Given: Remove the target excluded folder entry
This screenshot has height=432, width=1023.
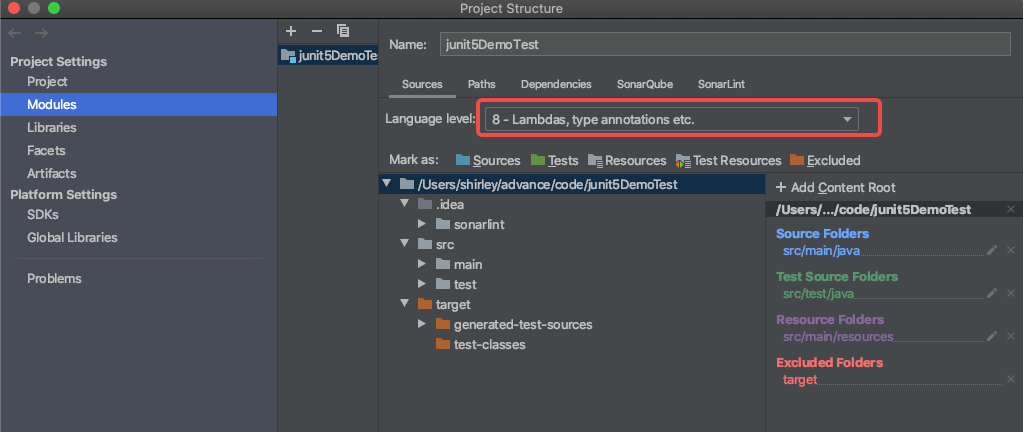Looking at the screenshot, I should click(1010, 380).
